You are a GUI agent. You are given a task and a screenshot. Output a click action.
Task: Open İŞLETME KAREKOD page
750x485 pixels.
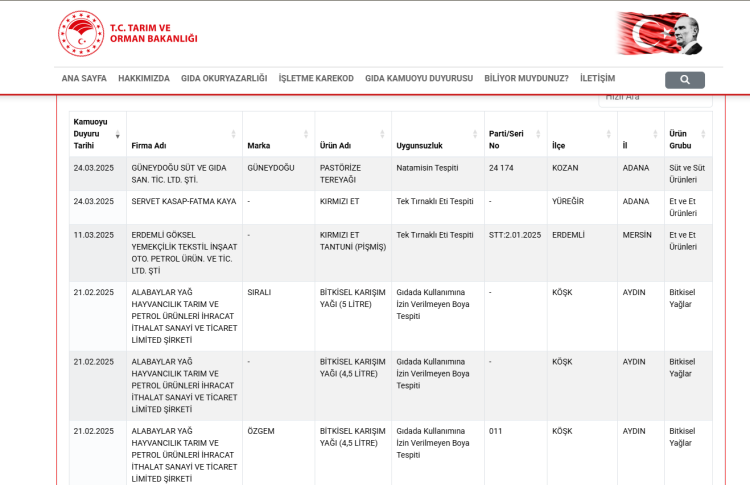coord(316,78)
